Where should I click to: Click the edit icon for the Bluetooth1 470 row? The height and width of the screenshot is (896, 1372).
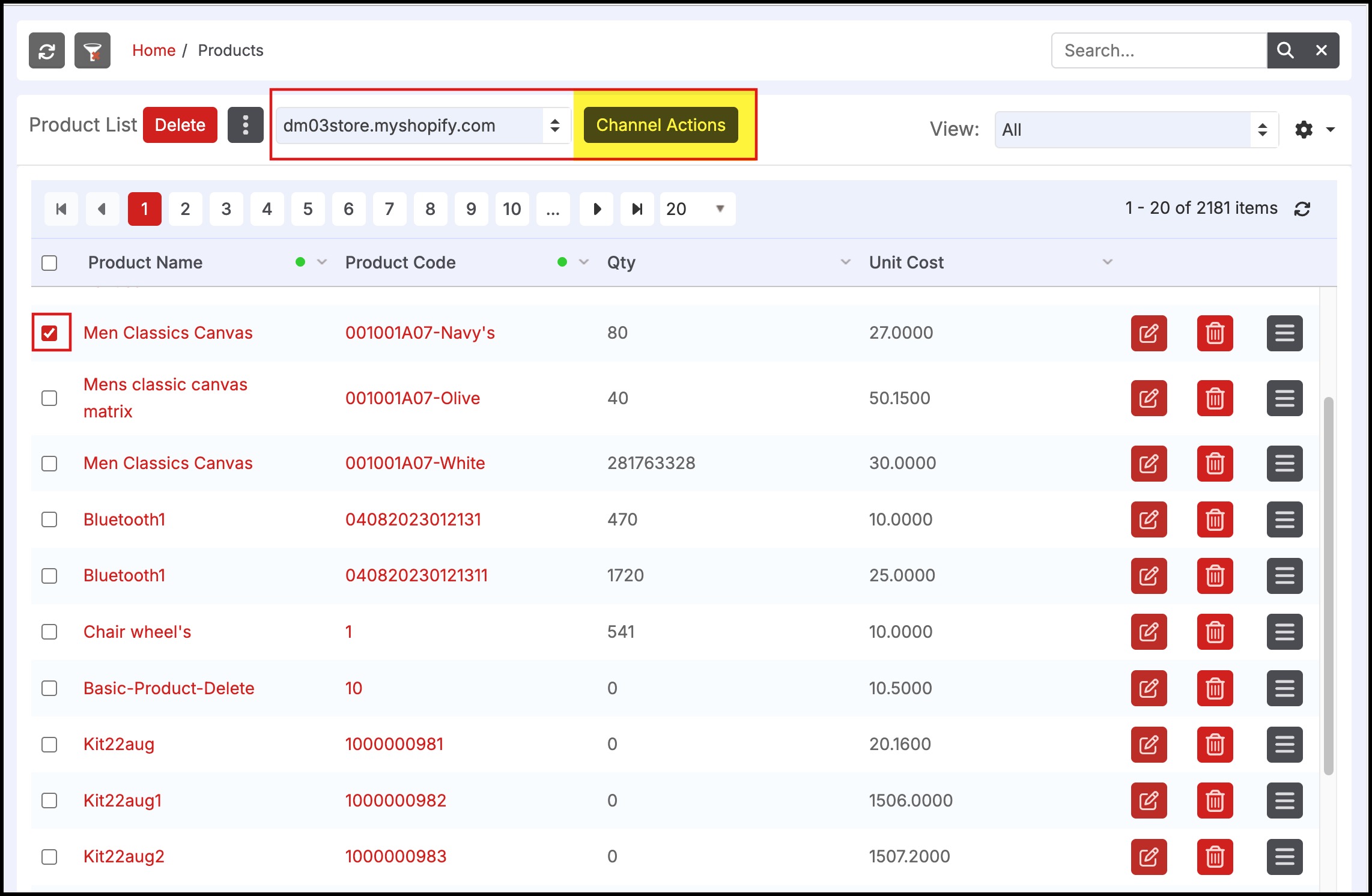pyautogui.click(x=1149, y=519)
